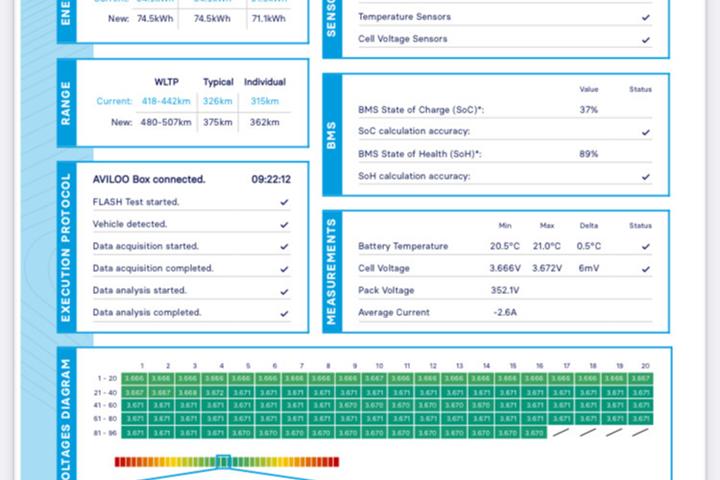Click the current typical range "326km"
This screenshot has width=720, height=480.
(x=218, y=101)
